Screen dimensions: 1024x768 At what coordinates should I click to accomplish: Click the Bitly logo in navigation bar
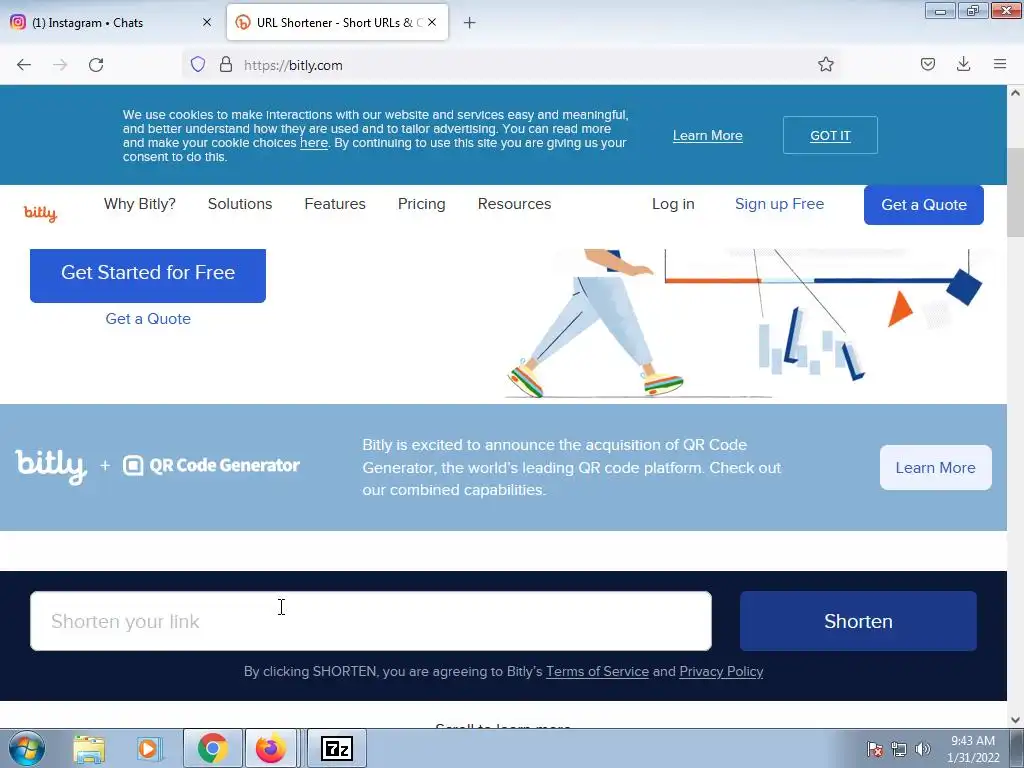(x=40, y=213)
